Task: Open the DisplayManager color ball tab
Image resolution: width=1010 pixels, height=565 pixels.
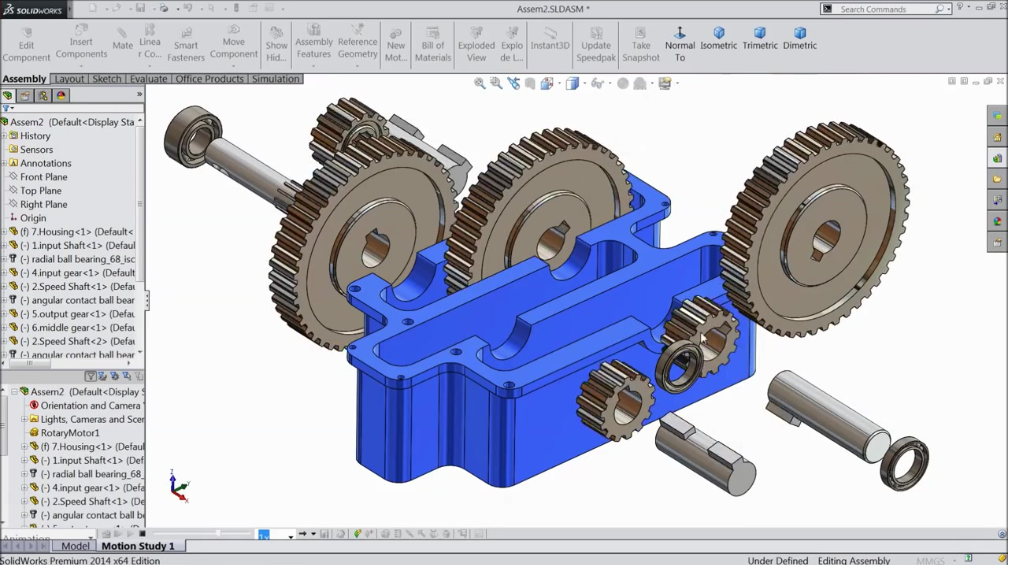Action: [x=61, y=95]
